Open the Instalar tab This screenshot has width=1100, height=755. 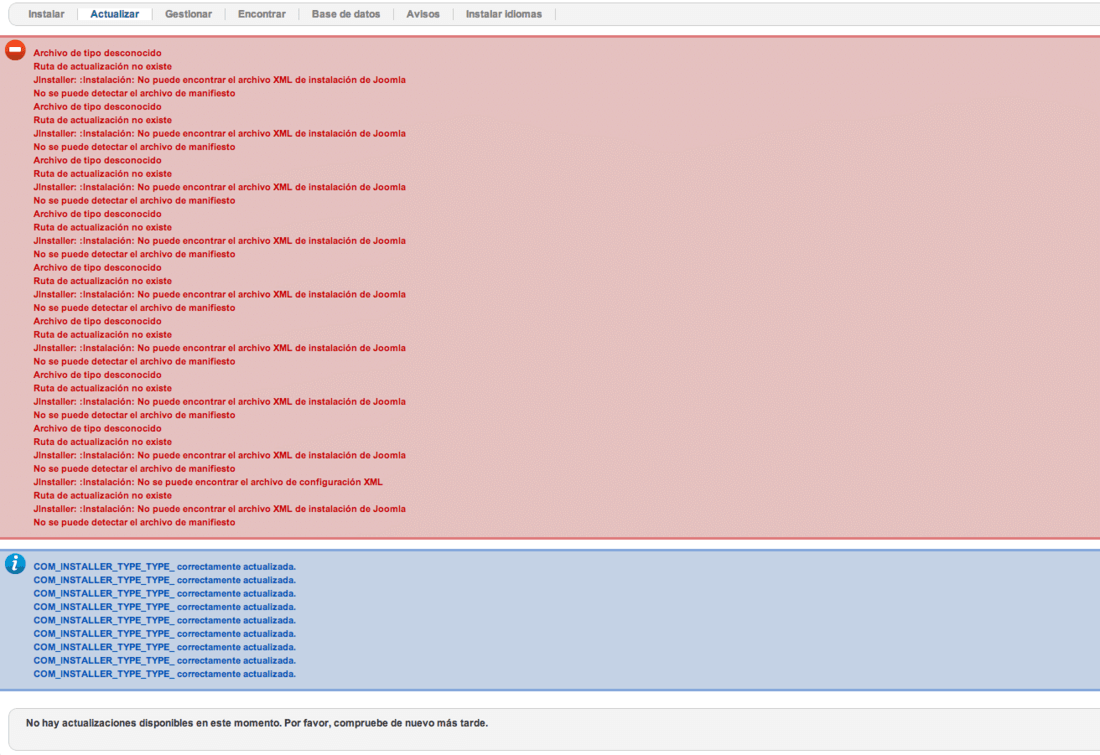(x=46, y=14)
